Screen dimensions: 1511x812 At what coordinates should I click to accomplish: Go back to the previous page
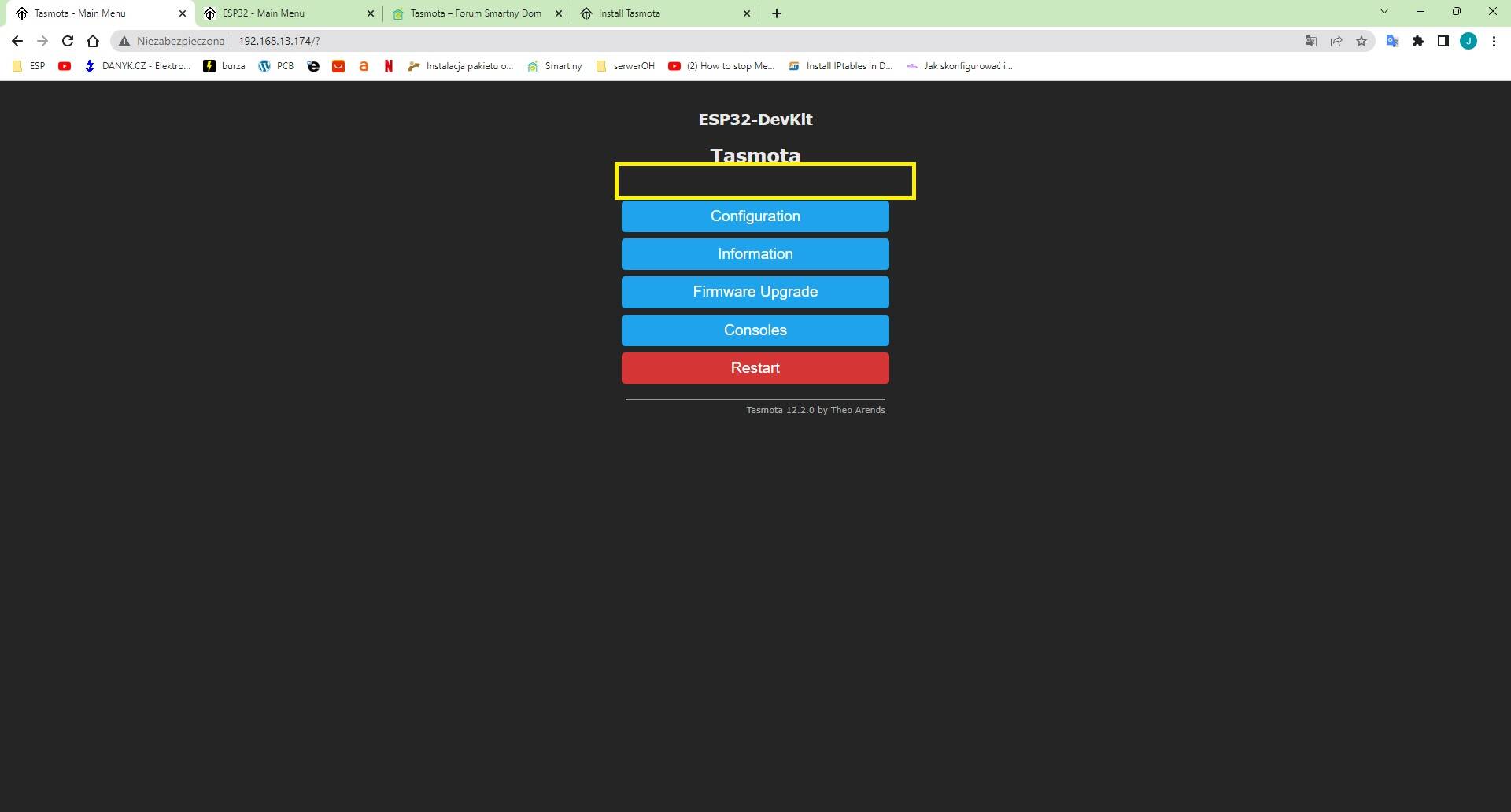pos(17,41)
